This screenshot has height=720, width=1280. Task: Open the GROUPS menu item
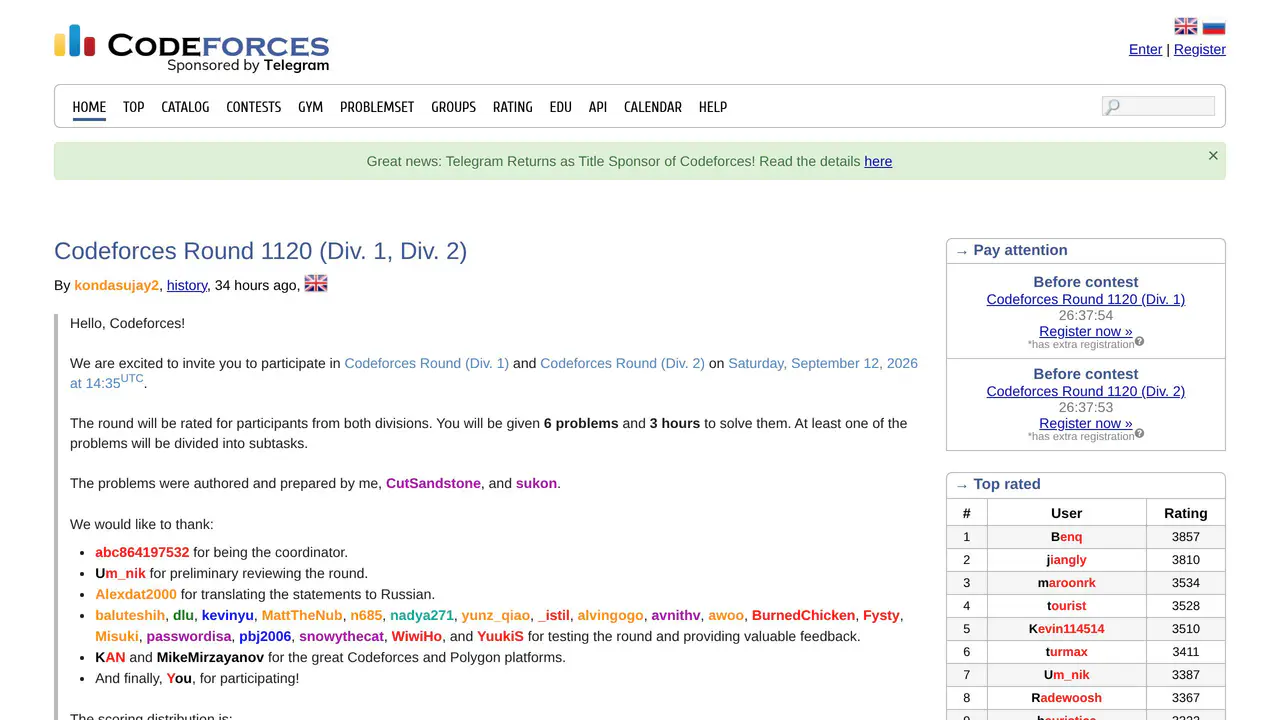point(454,107)
